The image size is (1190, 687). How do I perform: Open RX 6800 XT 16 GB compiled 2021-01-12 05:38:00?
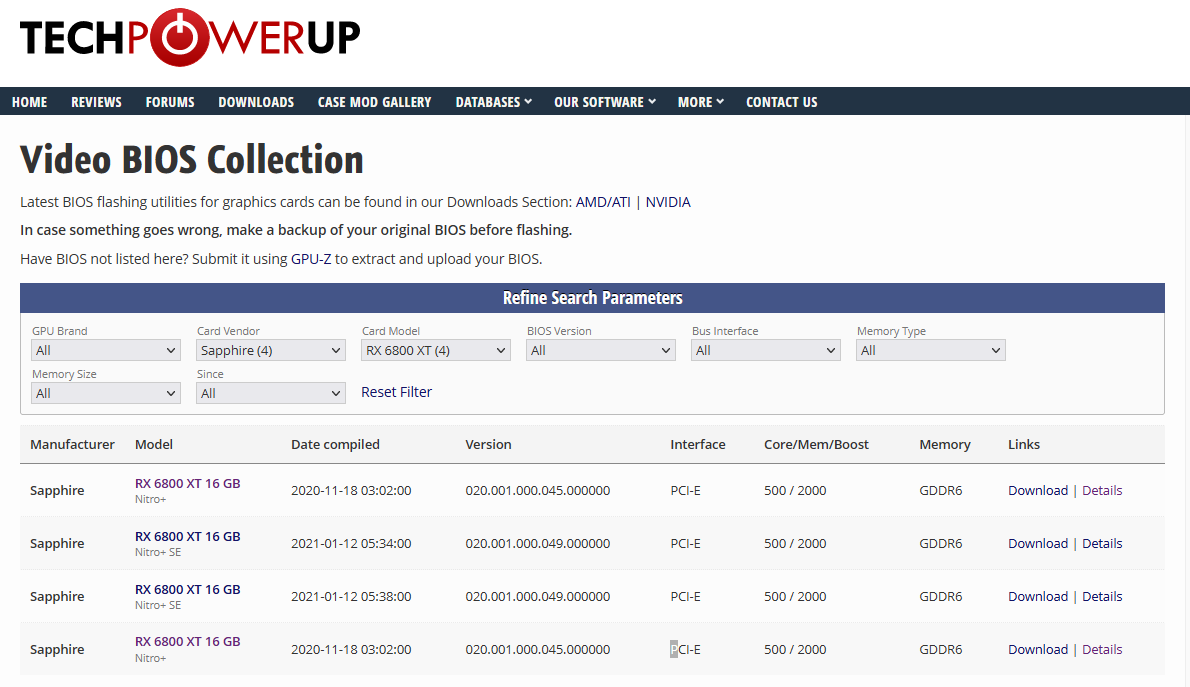tap(187, 590)
